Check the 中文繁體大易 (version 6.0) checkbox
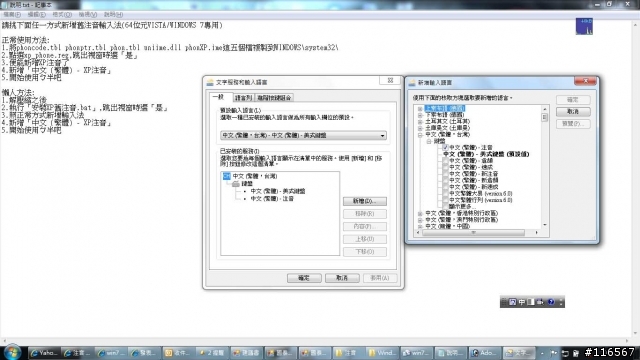Viewport: 640px width, 360px height. [445, 193]
